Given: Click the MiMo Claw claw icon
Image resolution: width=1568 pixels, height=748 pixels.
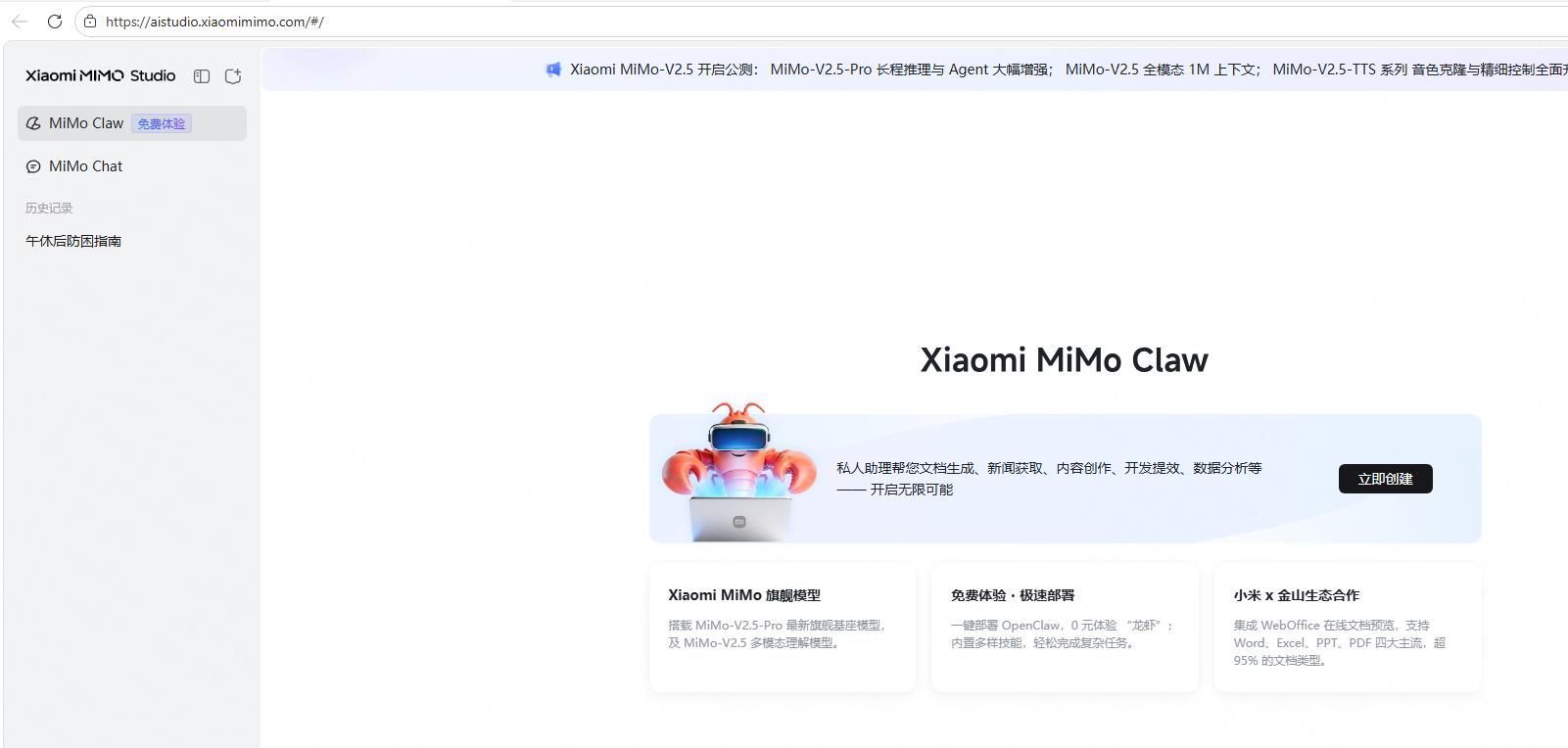Looking at the screenshot, I should pos(33,123).
